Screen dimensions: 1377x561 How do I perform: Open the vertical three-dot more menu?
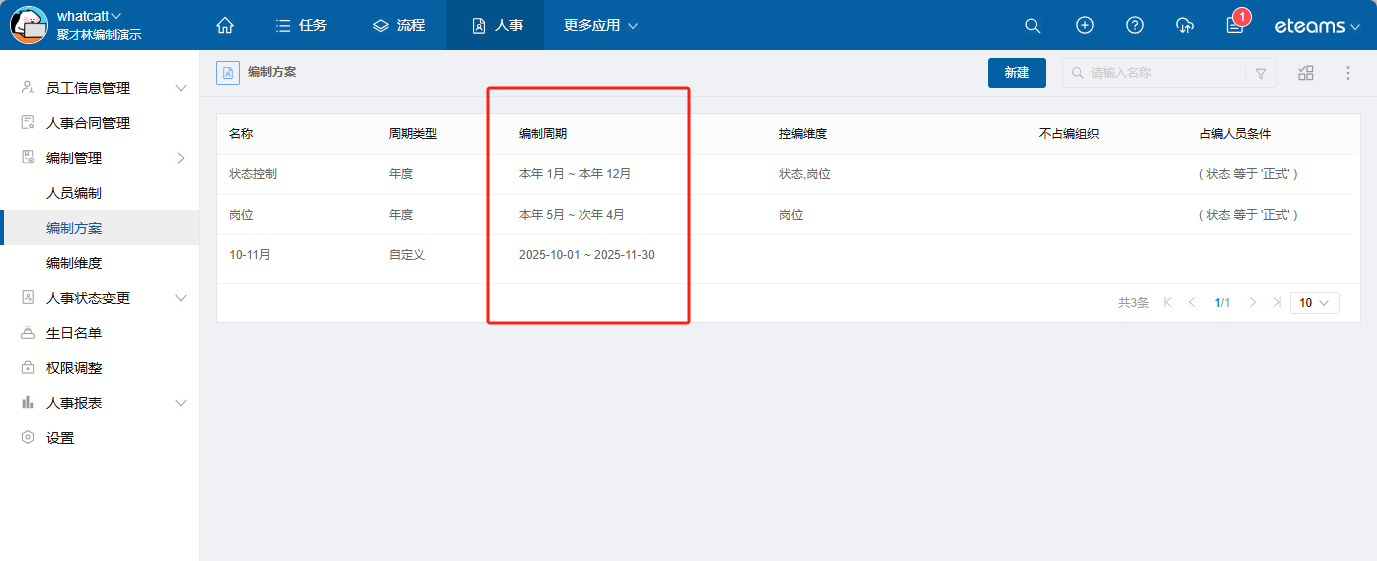[x=1348, y=73]
